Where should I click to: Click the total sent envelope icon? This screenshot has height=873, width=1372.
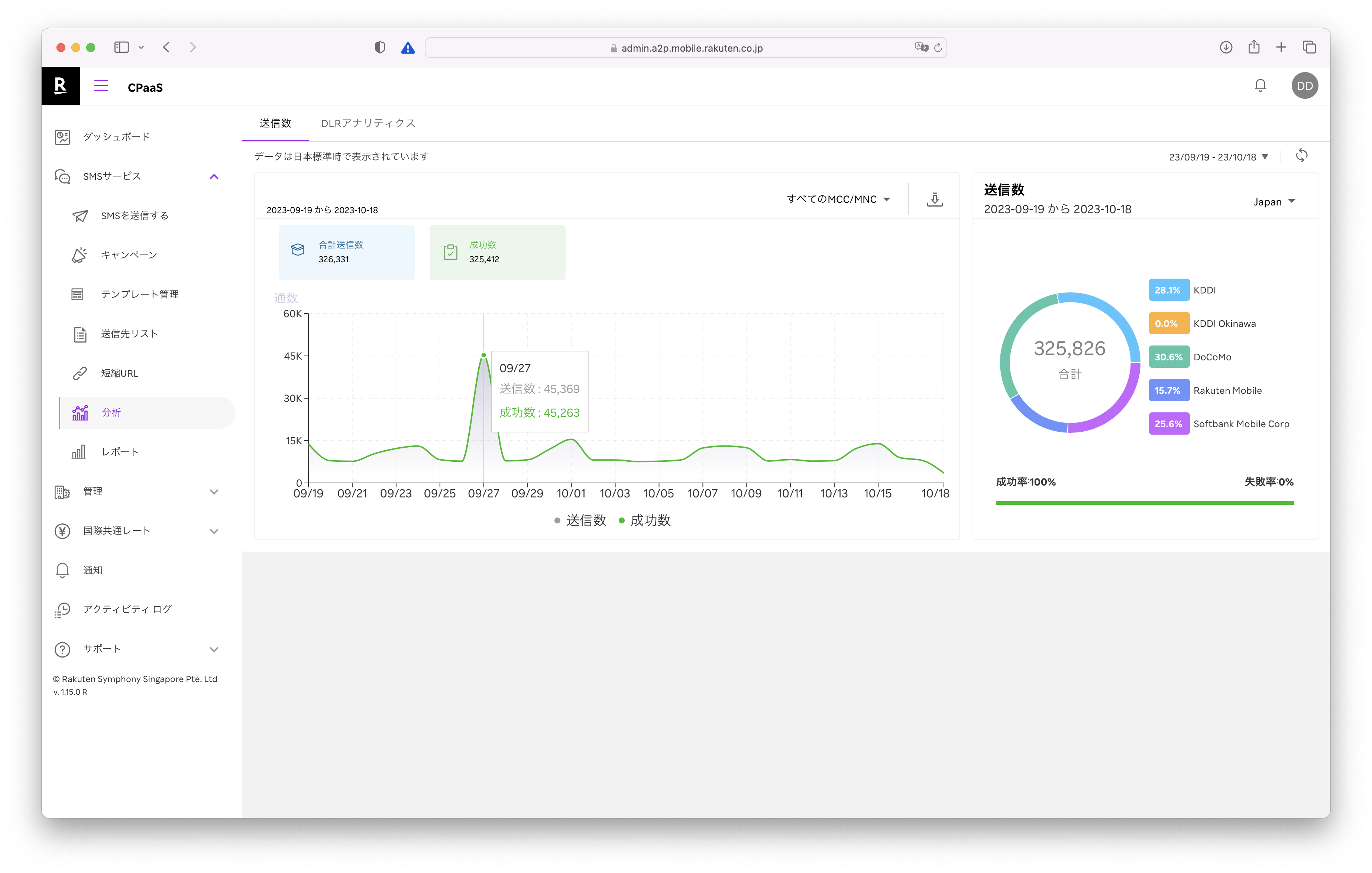[297, 249]
